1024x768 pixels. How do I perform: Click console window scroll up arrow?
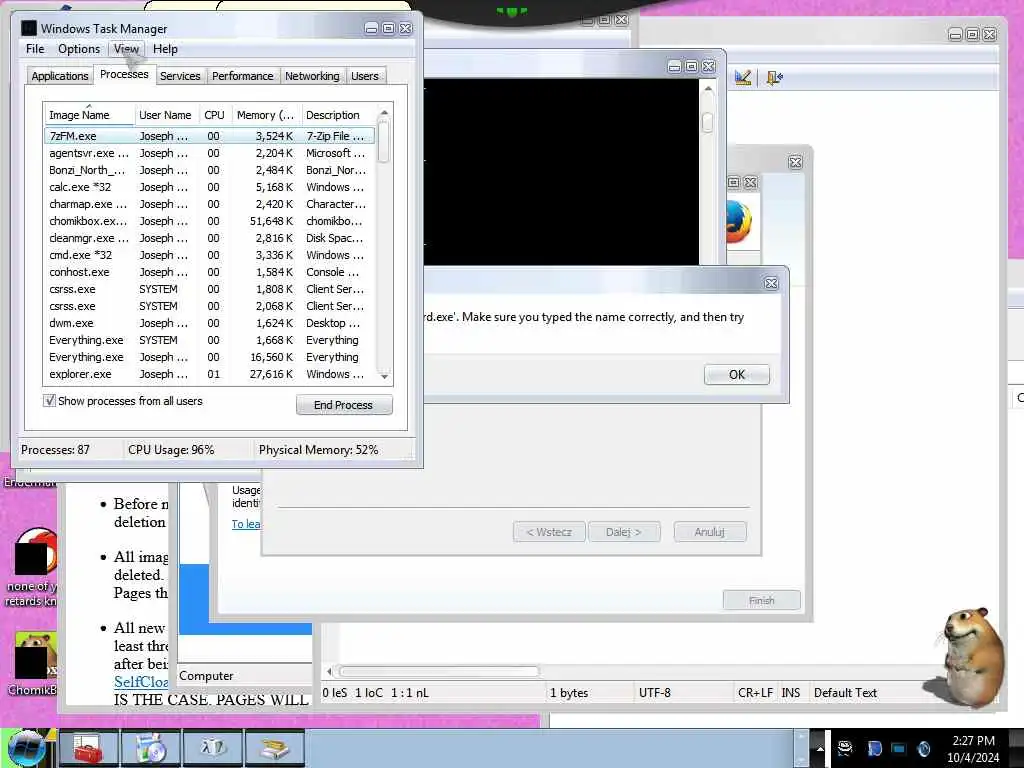click(708, 88)
